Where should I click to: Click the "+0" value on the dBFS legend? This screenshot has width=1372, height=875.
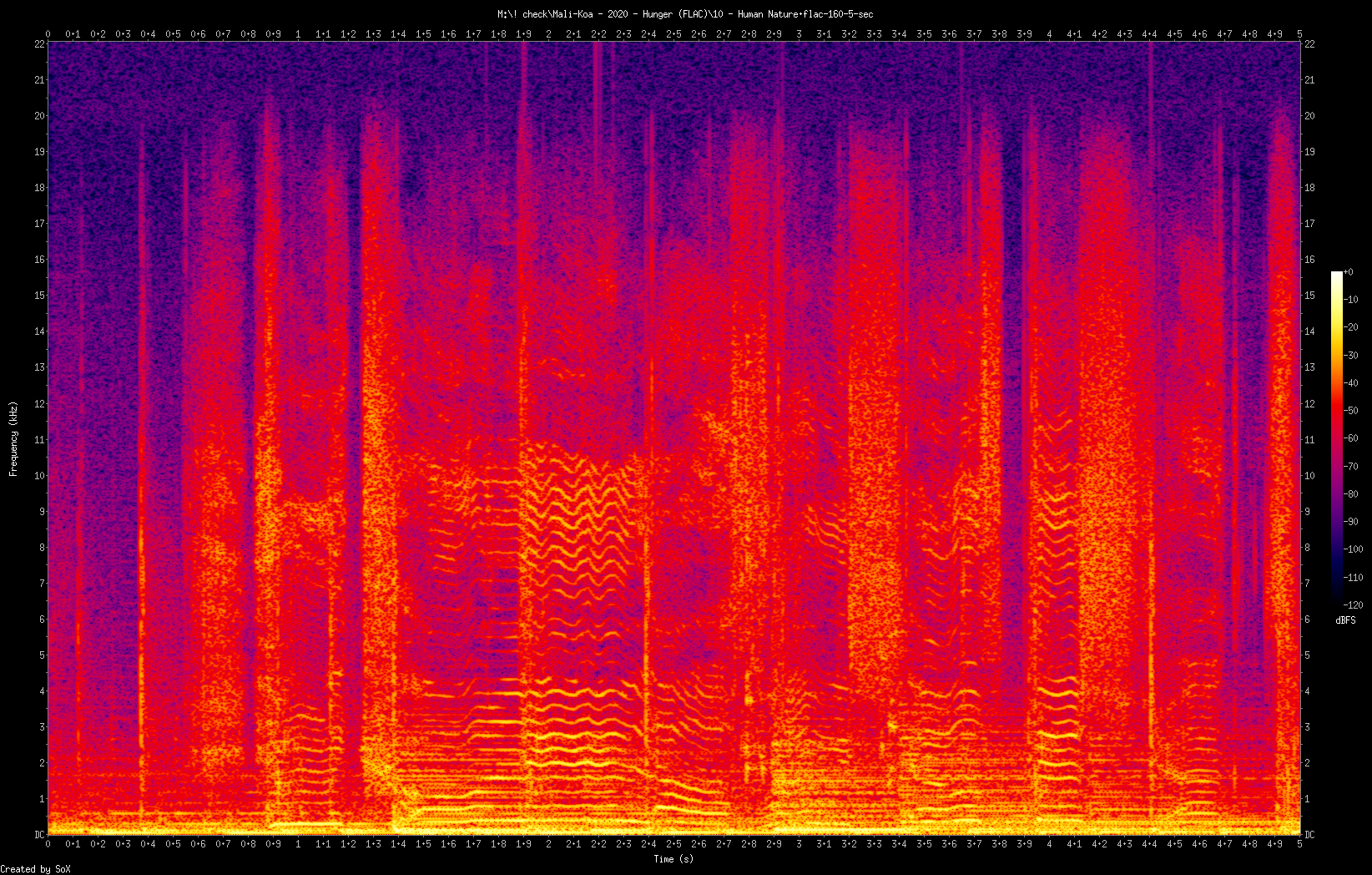click(1349, 272)
